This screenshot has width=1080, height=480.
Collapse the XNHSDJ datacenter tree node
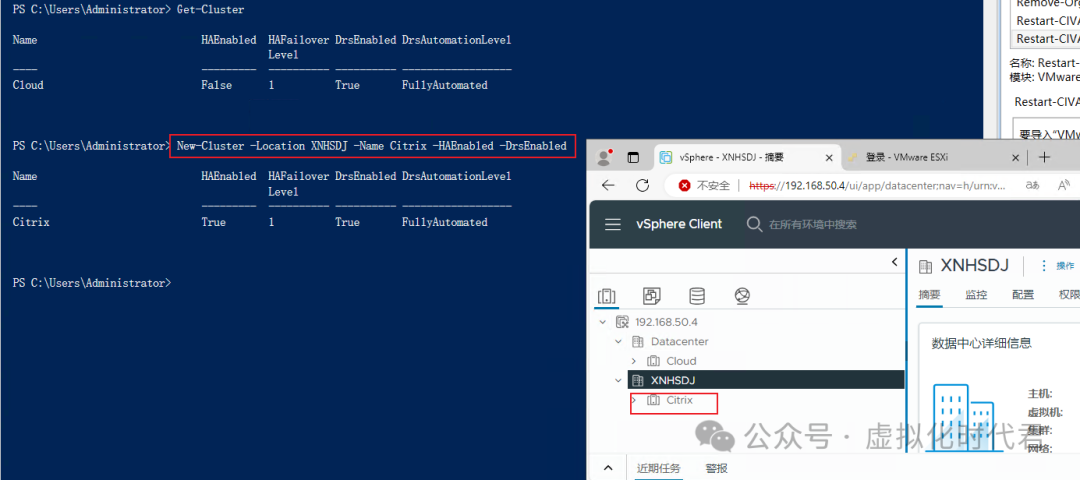tap(619, 380)
